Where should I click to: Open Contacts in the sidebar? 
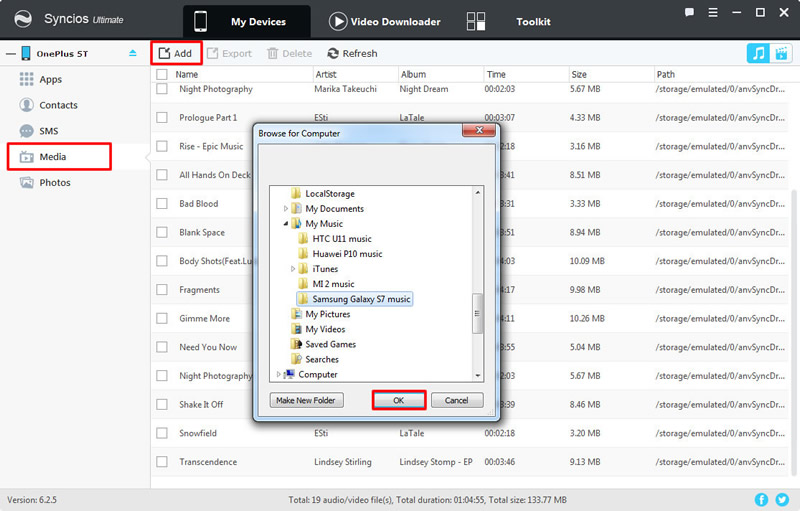pyautogui.click(x=48, y=105)
